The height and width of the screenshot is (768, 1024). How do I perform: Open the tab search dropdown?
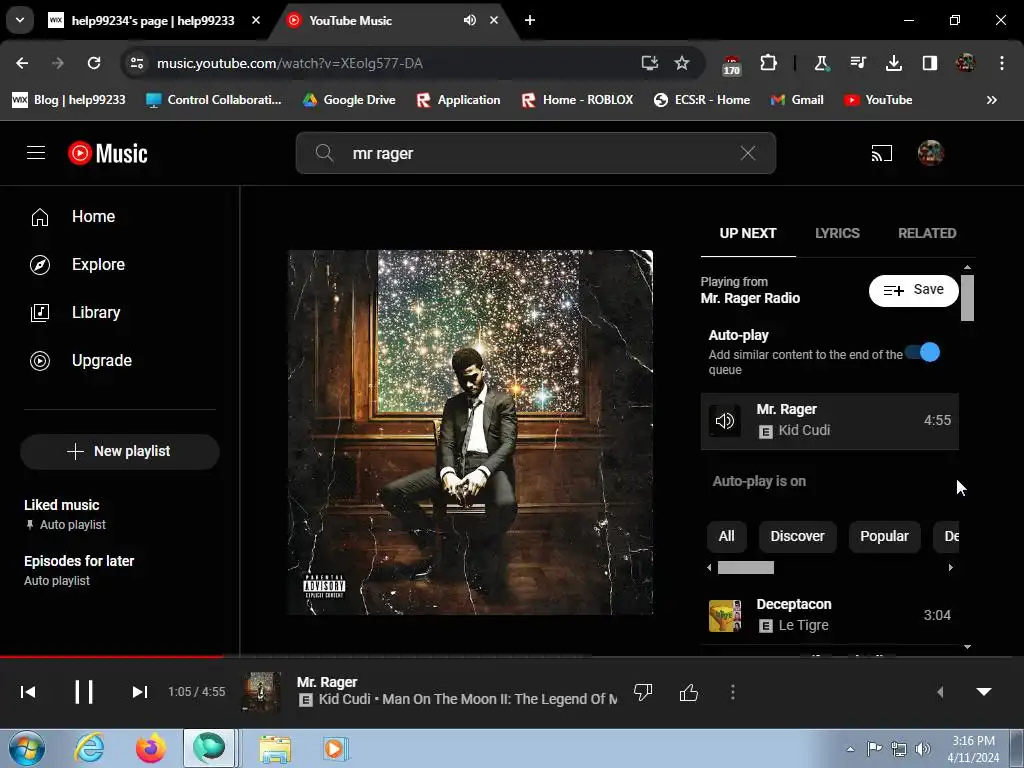[x=20, y=20]
